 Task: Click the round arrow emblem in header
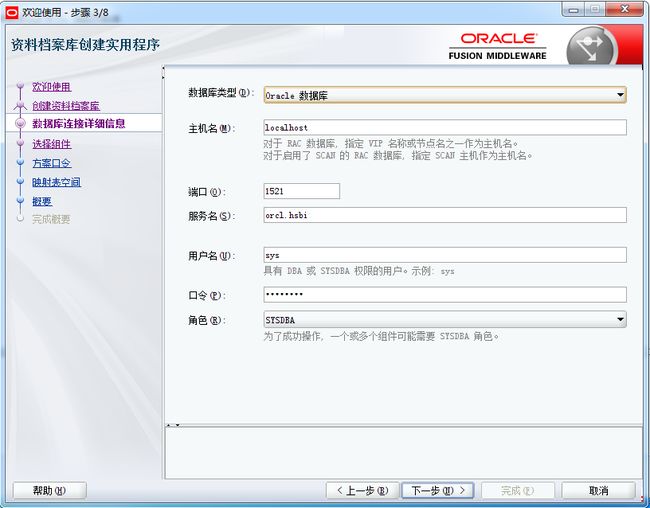coord(592,48)
